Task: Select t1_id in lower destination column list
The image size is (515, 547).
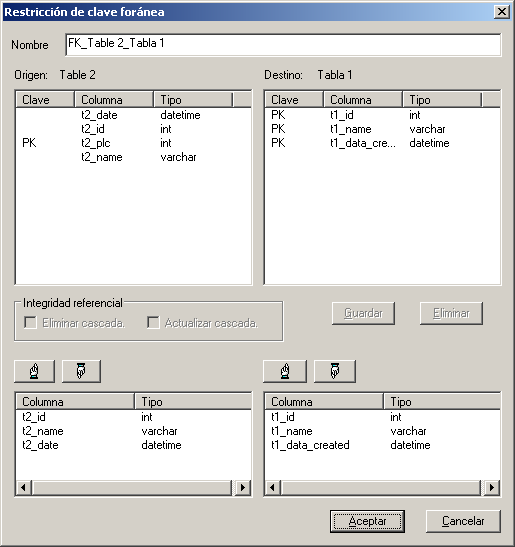Action: pos(382,417)
